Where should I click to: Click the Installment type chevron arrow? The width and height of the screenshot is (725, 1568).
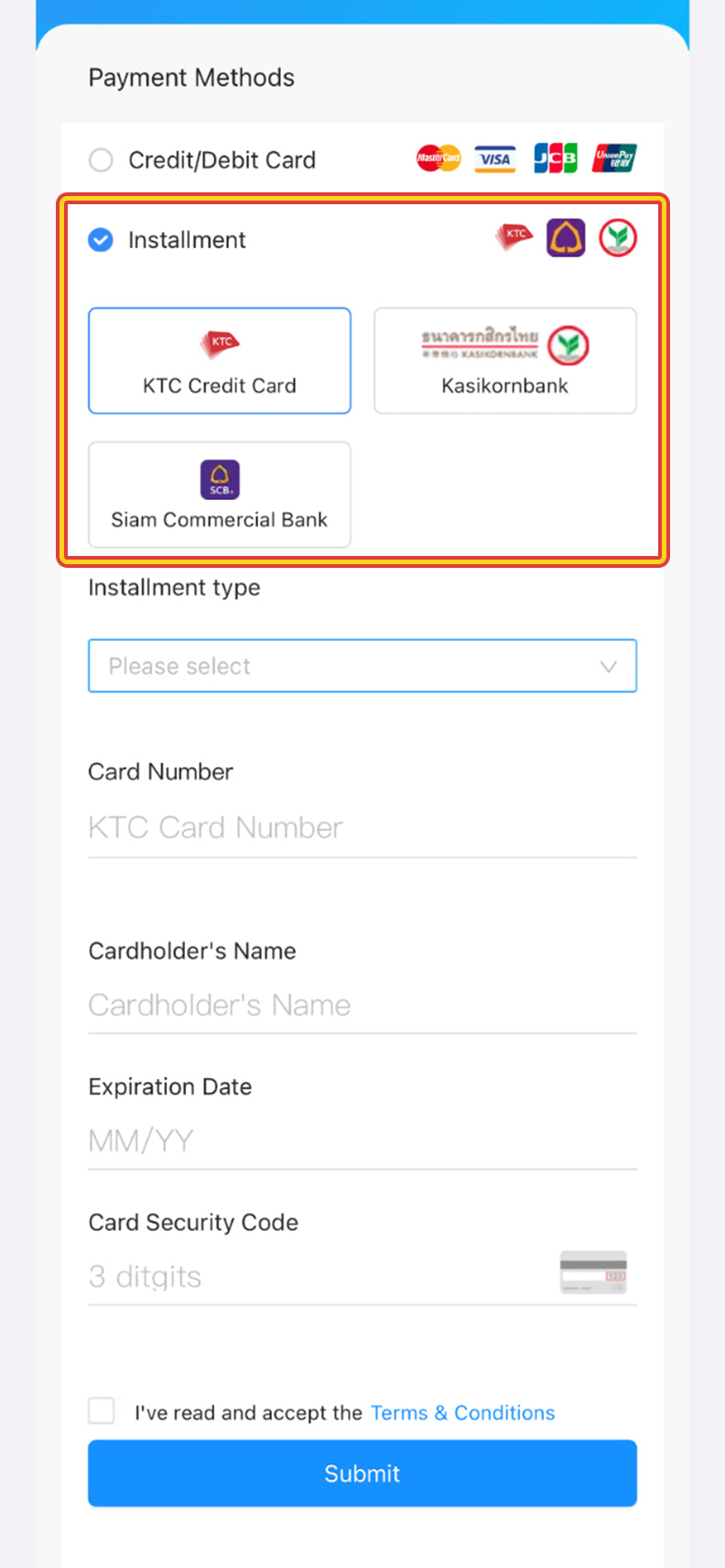pos(609,667)
